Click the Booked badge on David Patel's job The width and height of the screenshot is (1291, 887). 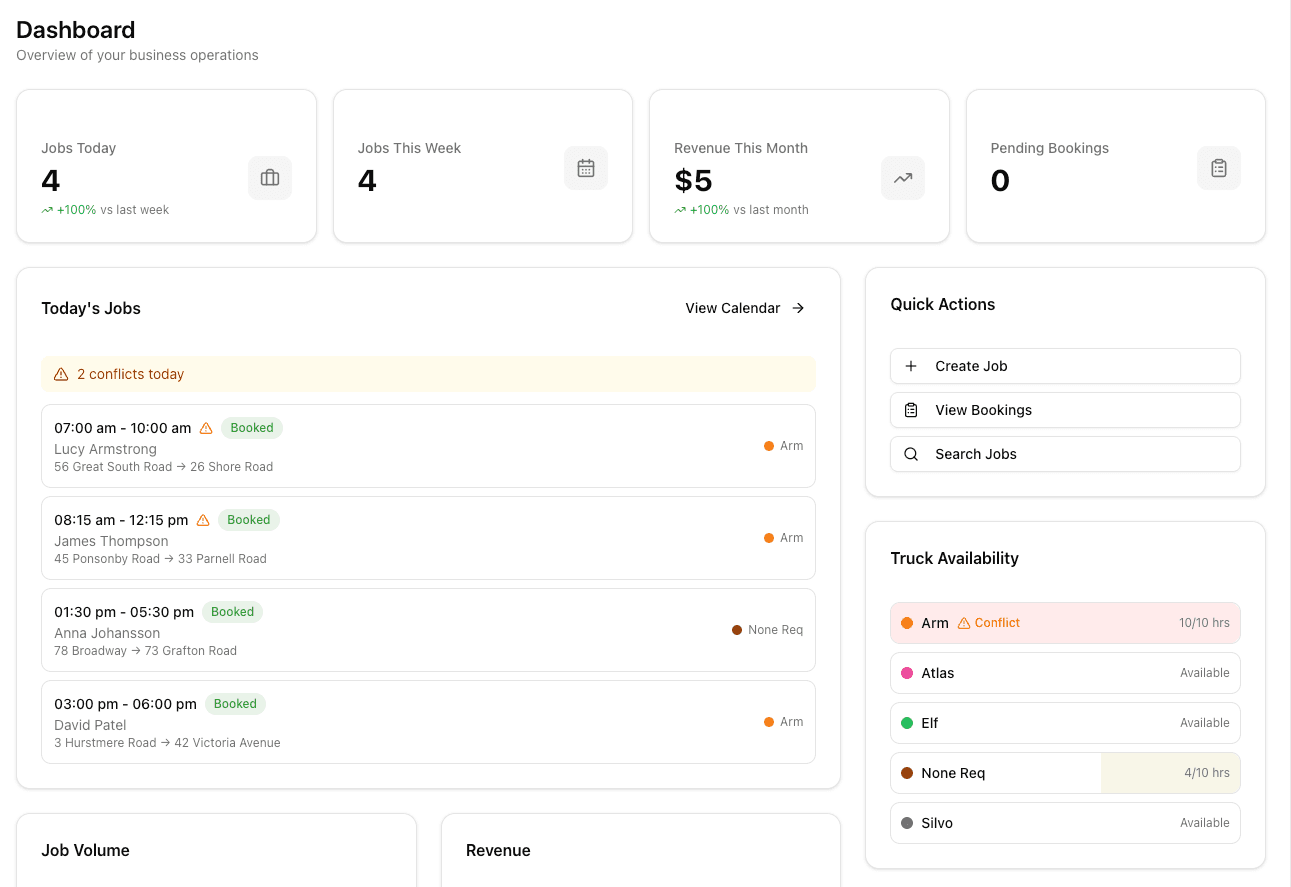[235, 704]
